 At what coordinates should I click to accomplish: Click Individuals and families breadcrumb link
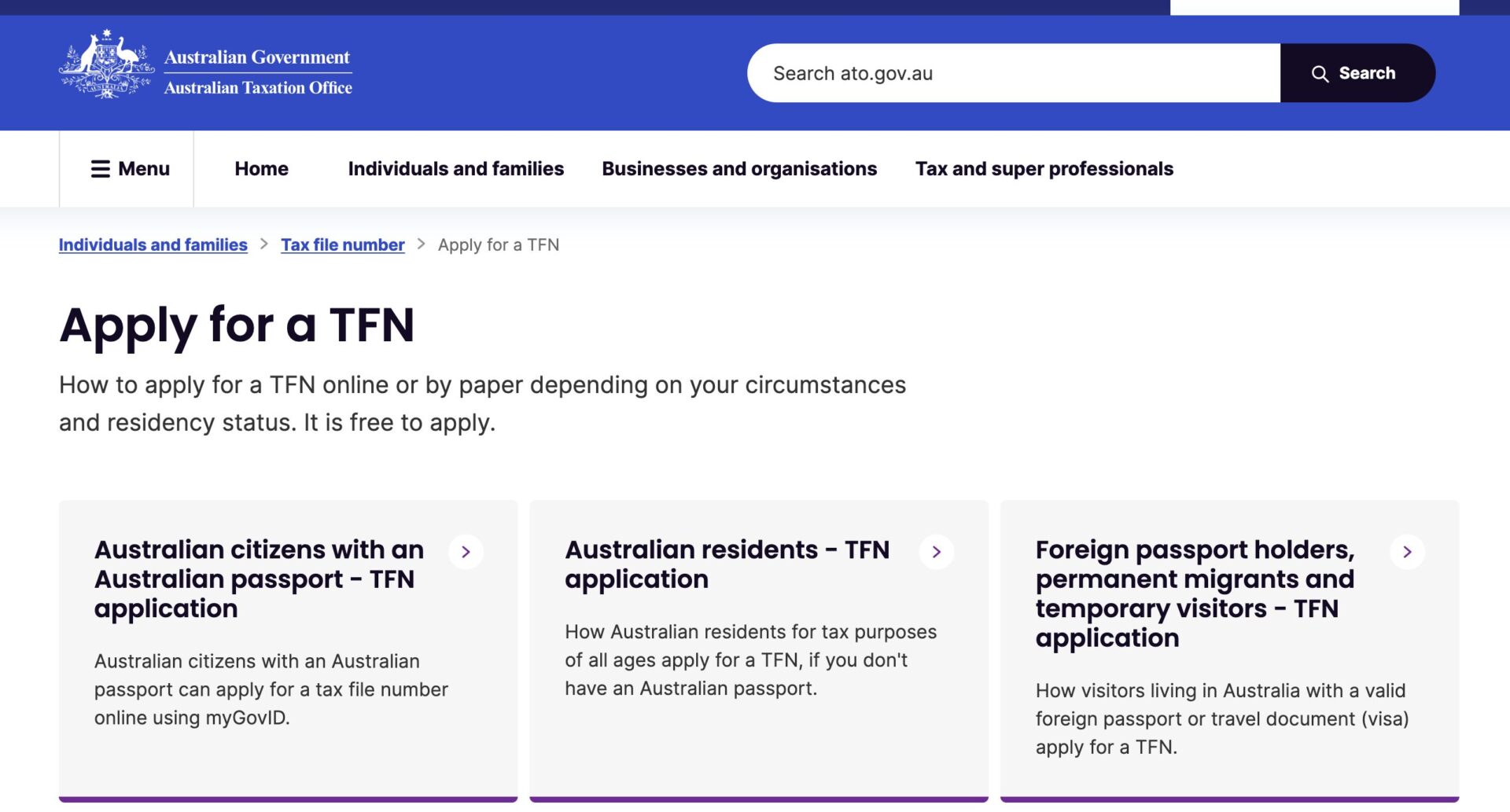pyautogui.click(x=153, y=245)
